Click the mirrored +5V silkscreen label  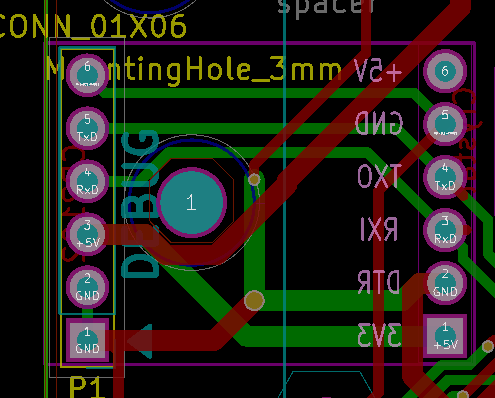coord(378,71)
